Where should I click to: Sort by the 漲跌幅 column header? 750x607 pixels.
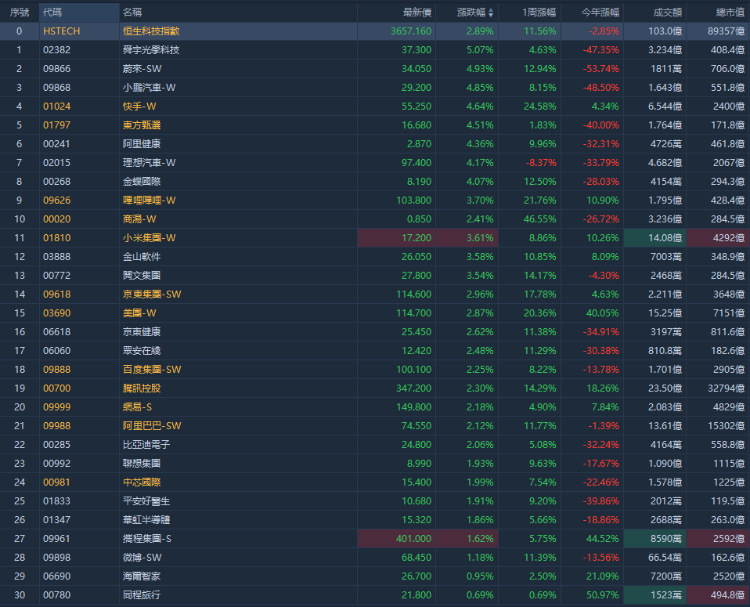tap(474, 12)
